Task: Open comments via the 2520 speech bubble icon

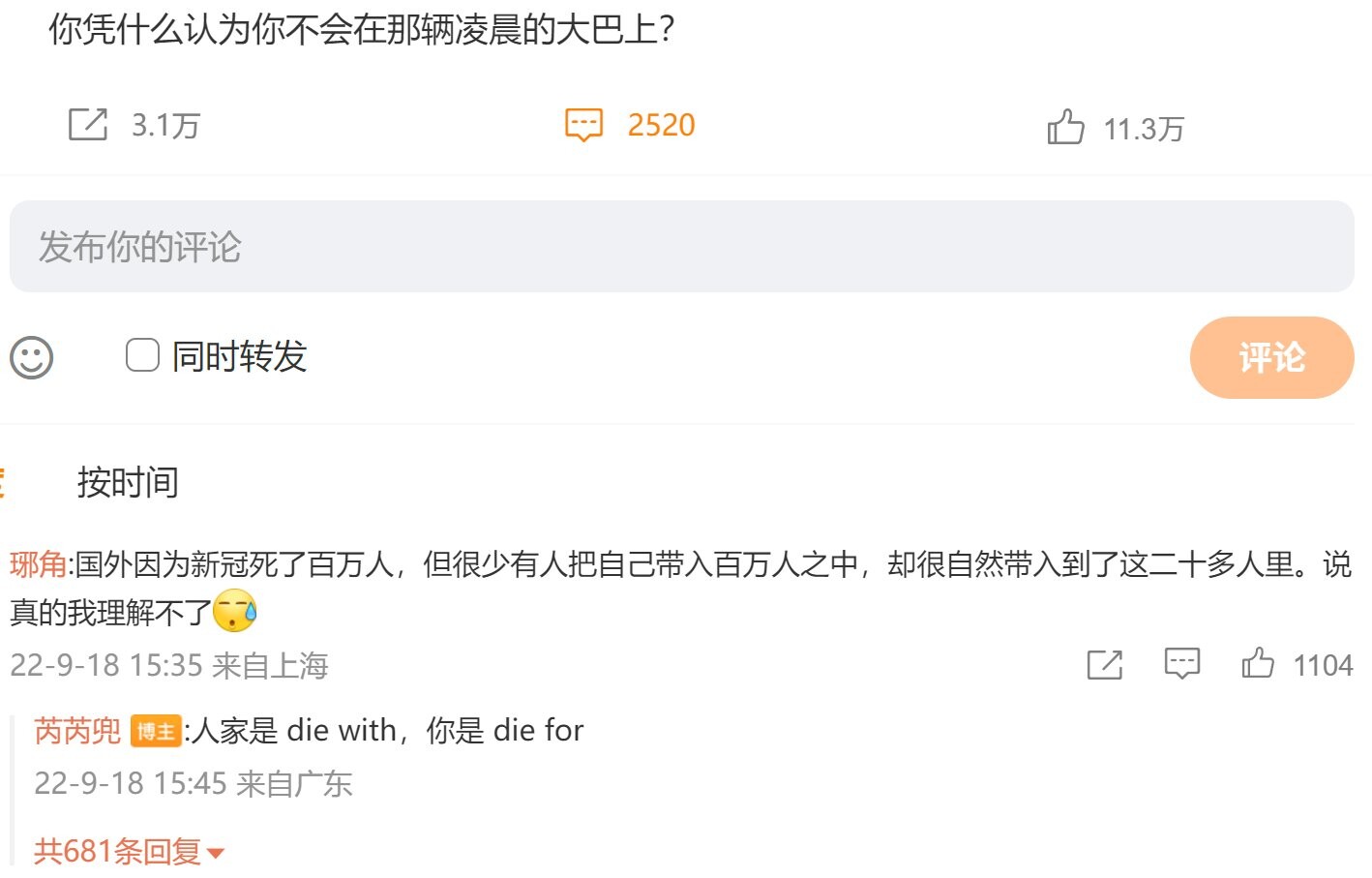Action: coord(583,125)
